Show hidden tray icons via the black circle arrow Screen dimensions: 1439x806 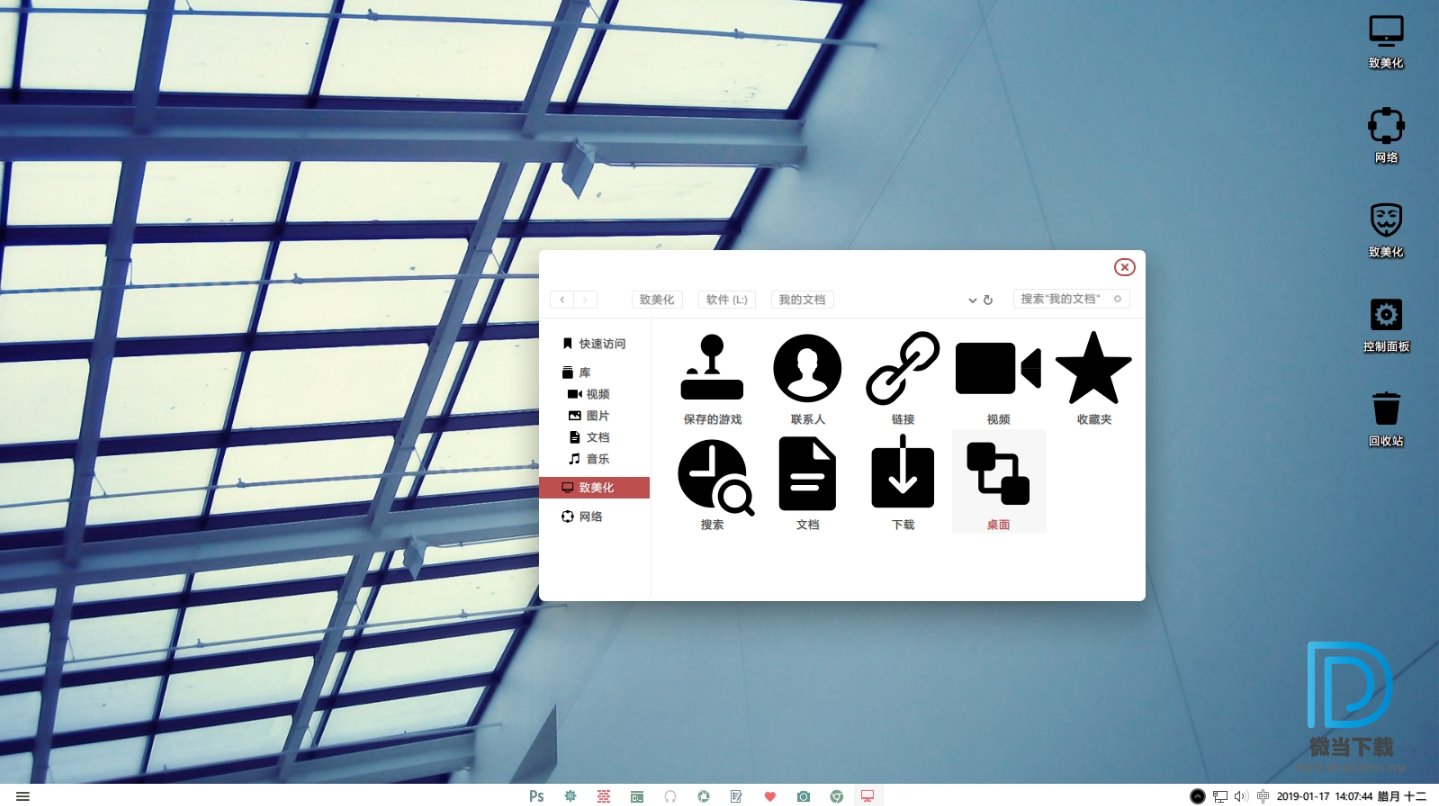click(1197, 796)
